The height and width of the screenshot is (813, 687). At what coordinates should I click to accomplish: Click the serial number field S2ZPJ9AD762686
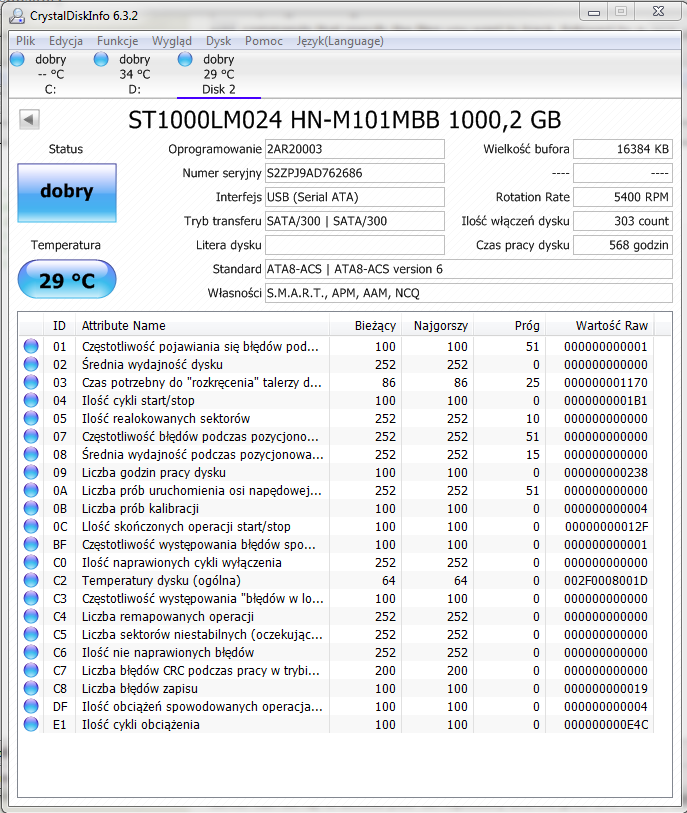(x=355, y=173)
